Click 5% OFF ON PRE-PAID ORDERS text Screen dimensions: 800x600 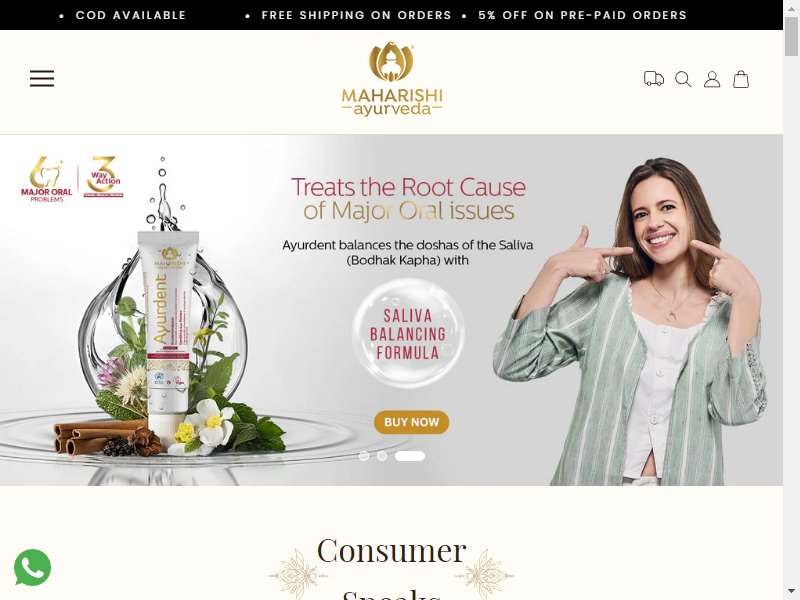582,15
